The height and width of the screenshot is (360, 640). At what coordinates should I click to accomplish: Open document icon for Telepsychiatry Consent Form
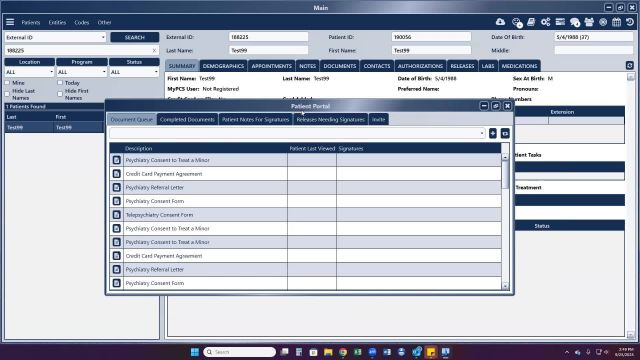point(117,215)
